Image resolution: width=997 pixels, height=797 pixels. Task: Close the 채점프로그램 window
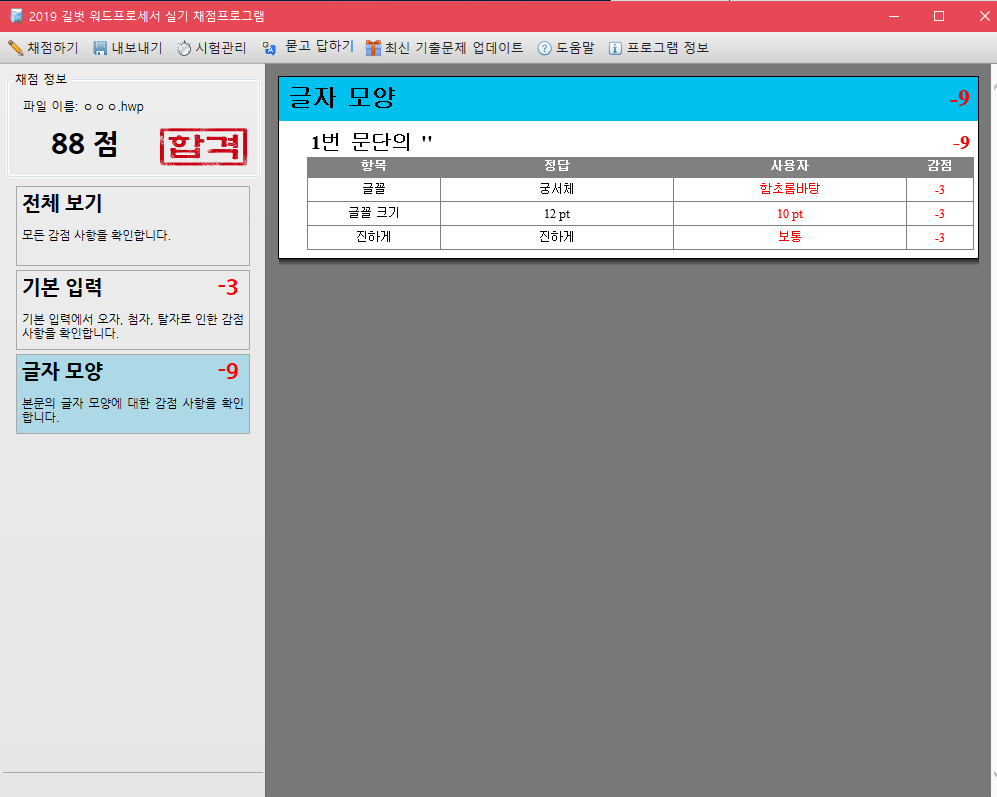[984, 16]
